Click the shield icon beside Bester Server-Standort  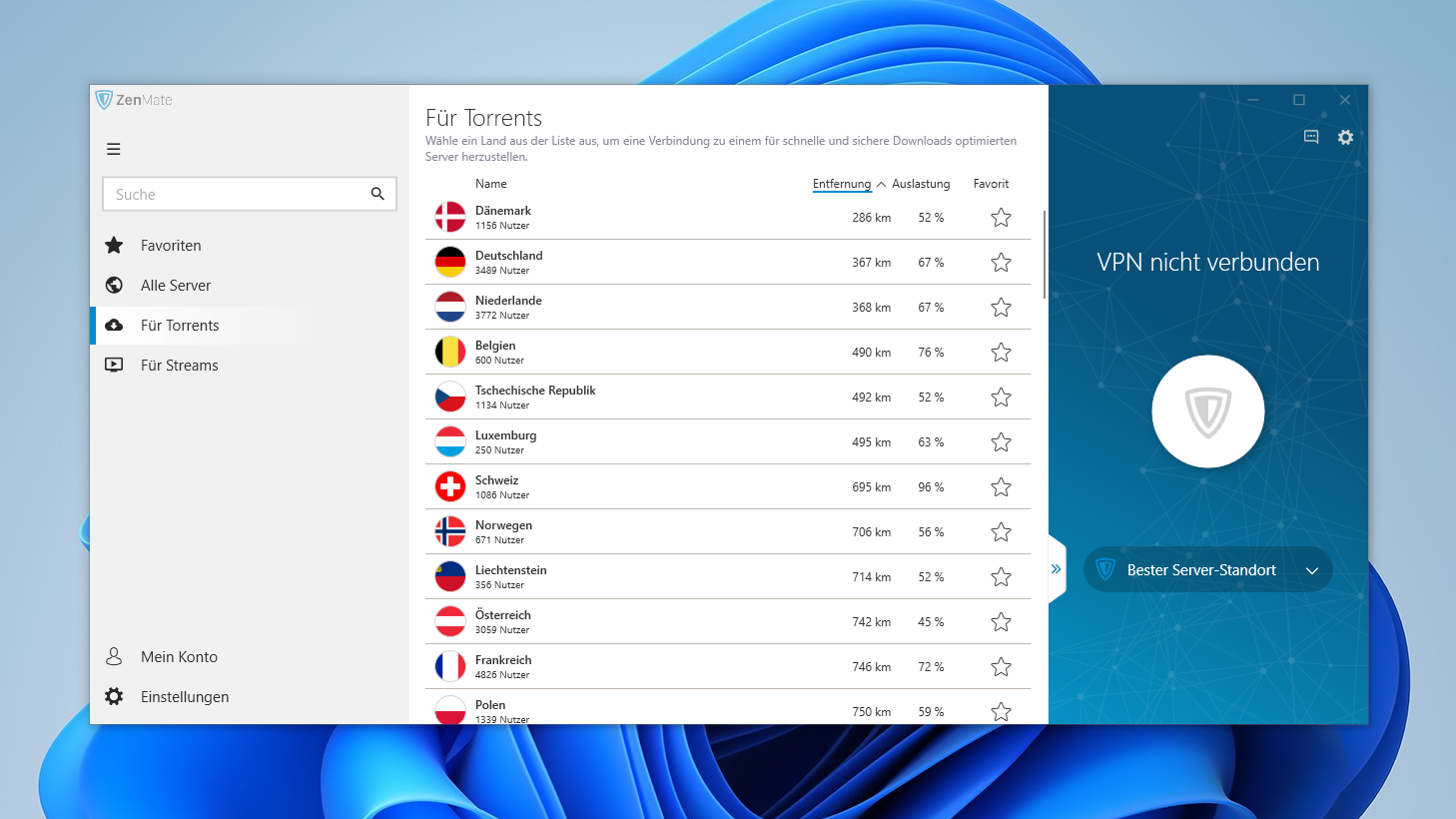coord(1105,569)
